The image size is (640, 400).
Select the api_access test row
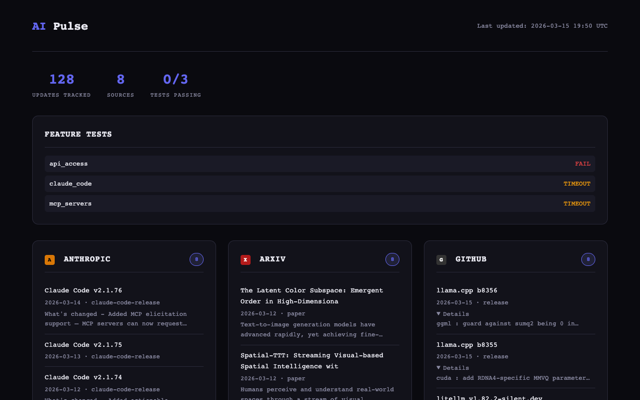tap(320, 164)
